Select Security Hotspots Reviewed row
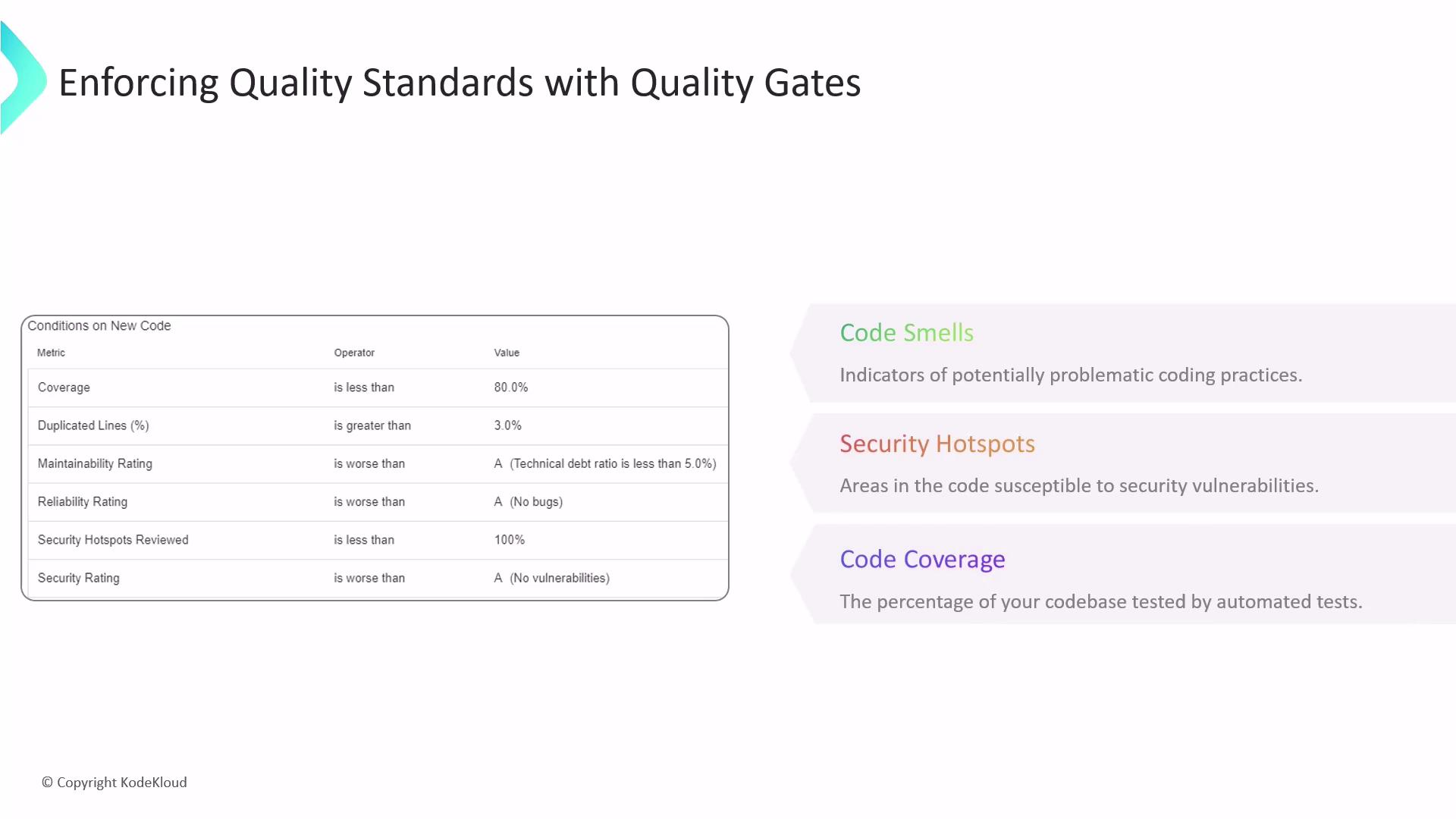 point(113,540)
